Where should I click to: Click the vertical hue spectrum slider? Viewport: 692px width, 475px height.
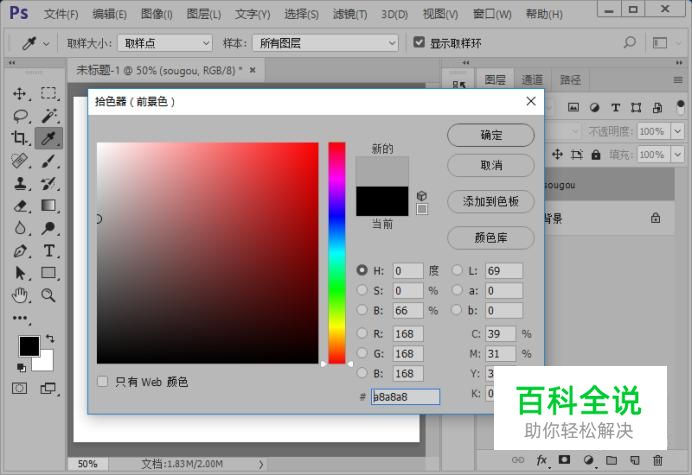pyautogui.click(x=337, y=253)
